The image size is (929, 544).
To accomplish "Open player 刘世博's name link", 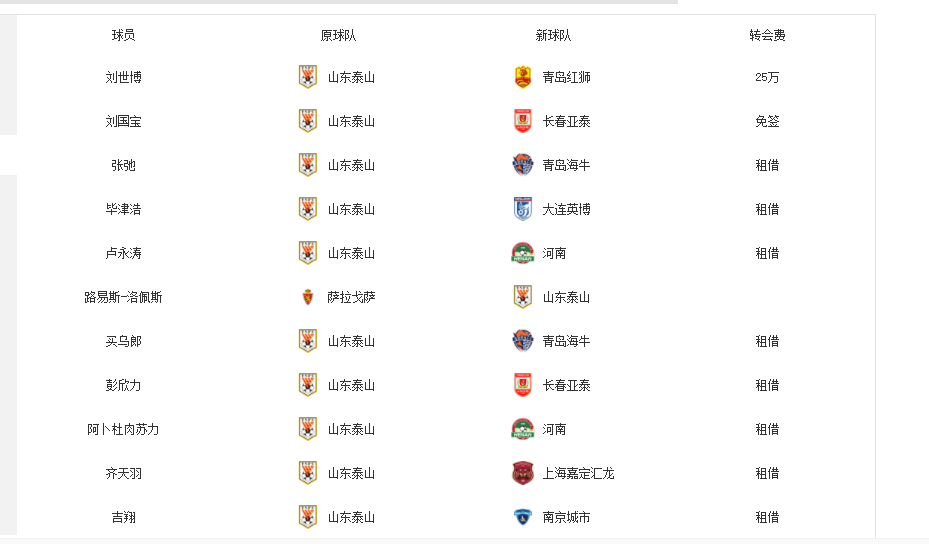I will click(x=123, y=77).
